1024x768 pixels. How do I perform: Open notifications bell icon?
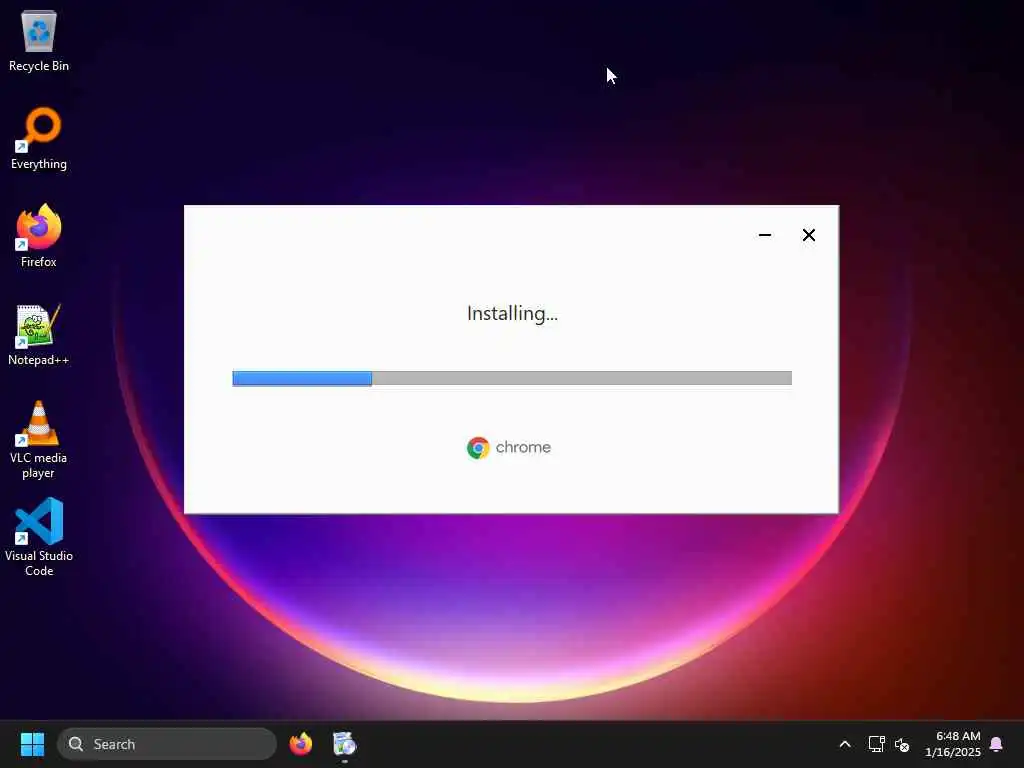coord(997,744)
